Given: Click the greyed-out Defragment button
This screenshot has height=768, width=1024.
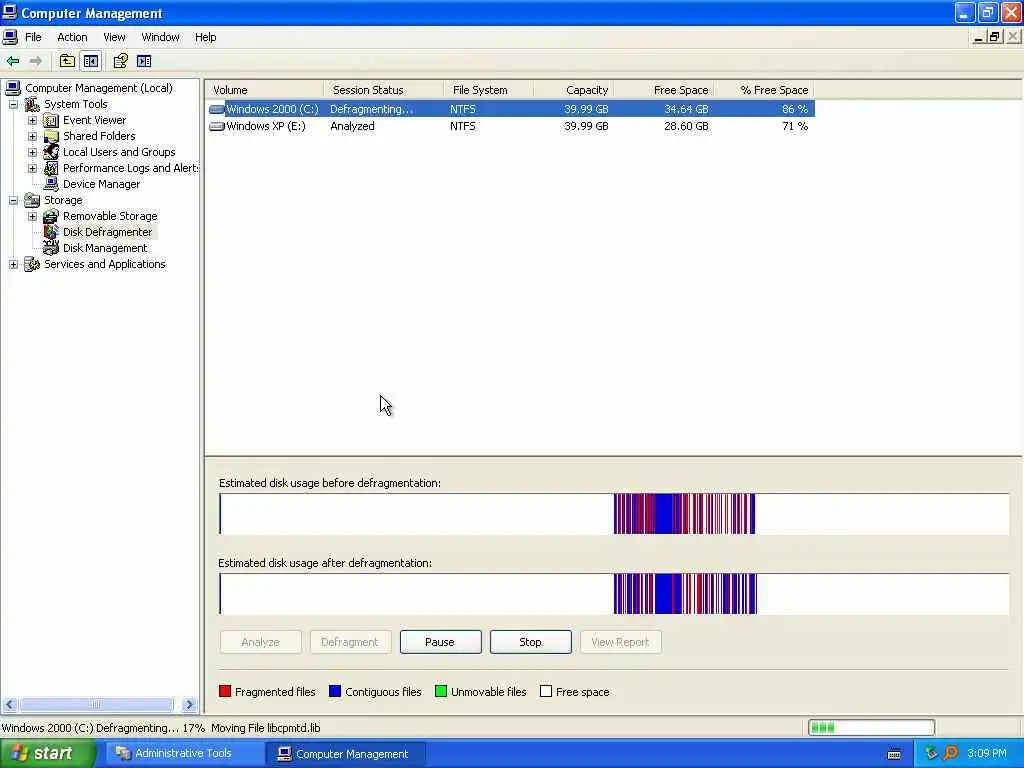Looking at the screenshot, I should pos(350,642).
